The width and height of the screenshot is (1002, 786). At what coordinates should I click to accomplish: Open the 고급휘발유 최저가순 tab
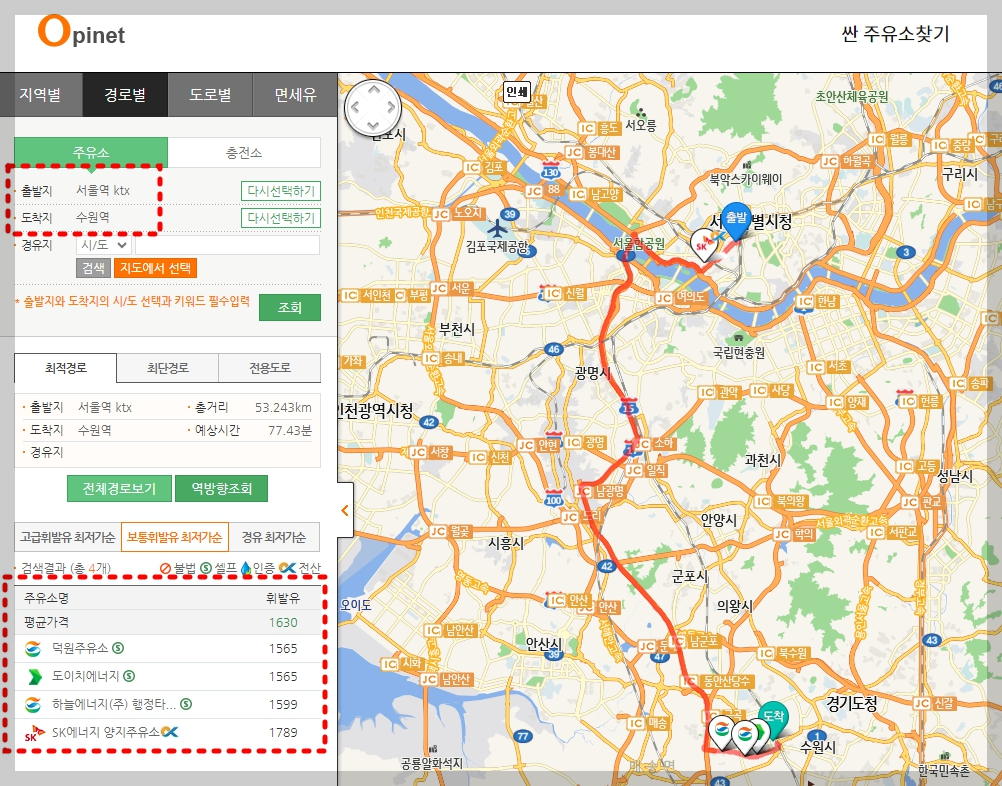68,537
